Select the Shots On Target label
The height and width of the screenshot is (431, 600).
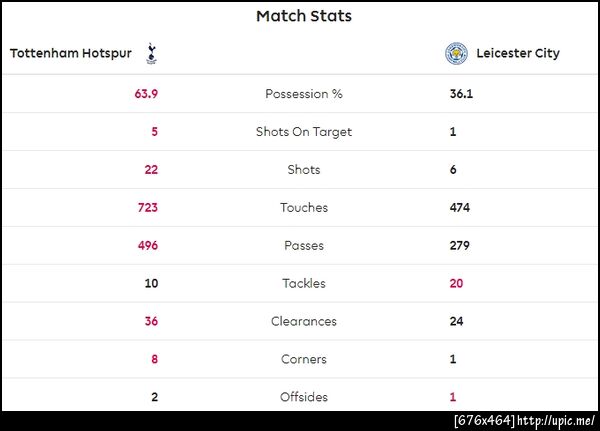point(304,132)
